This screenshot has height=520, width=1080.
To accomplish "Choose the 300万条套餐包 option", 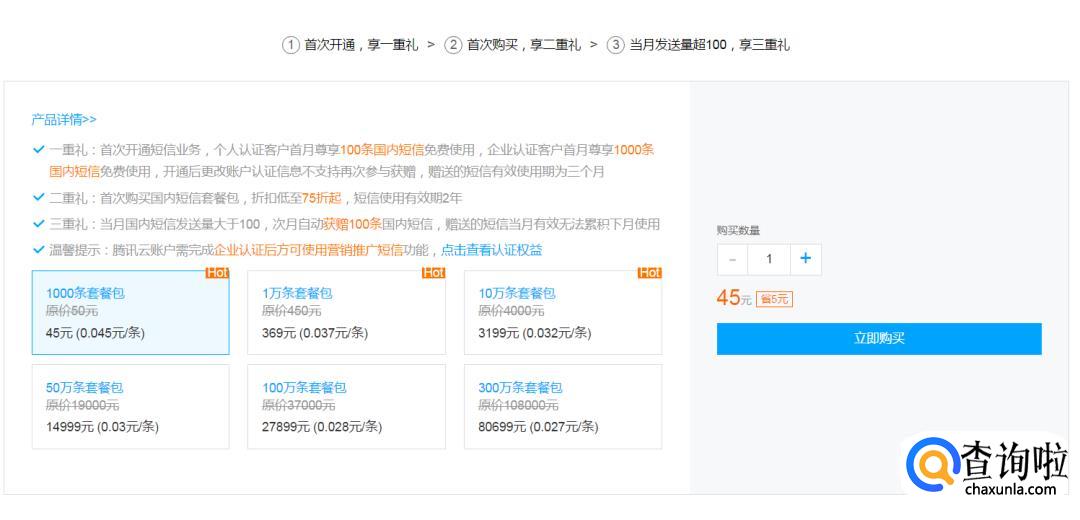I will pos(562,406).
